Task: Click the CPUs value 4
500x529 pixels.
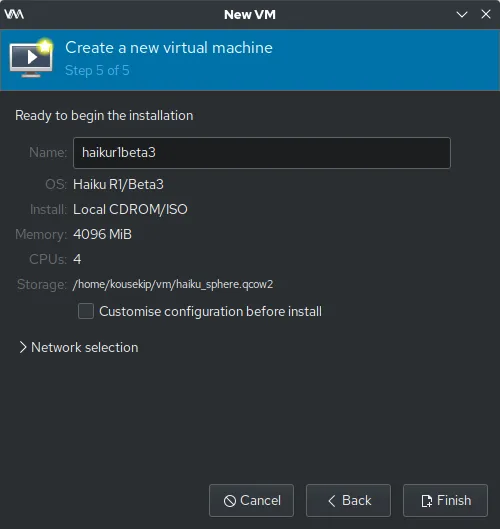Action: 77,259
